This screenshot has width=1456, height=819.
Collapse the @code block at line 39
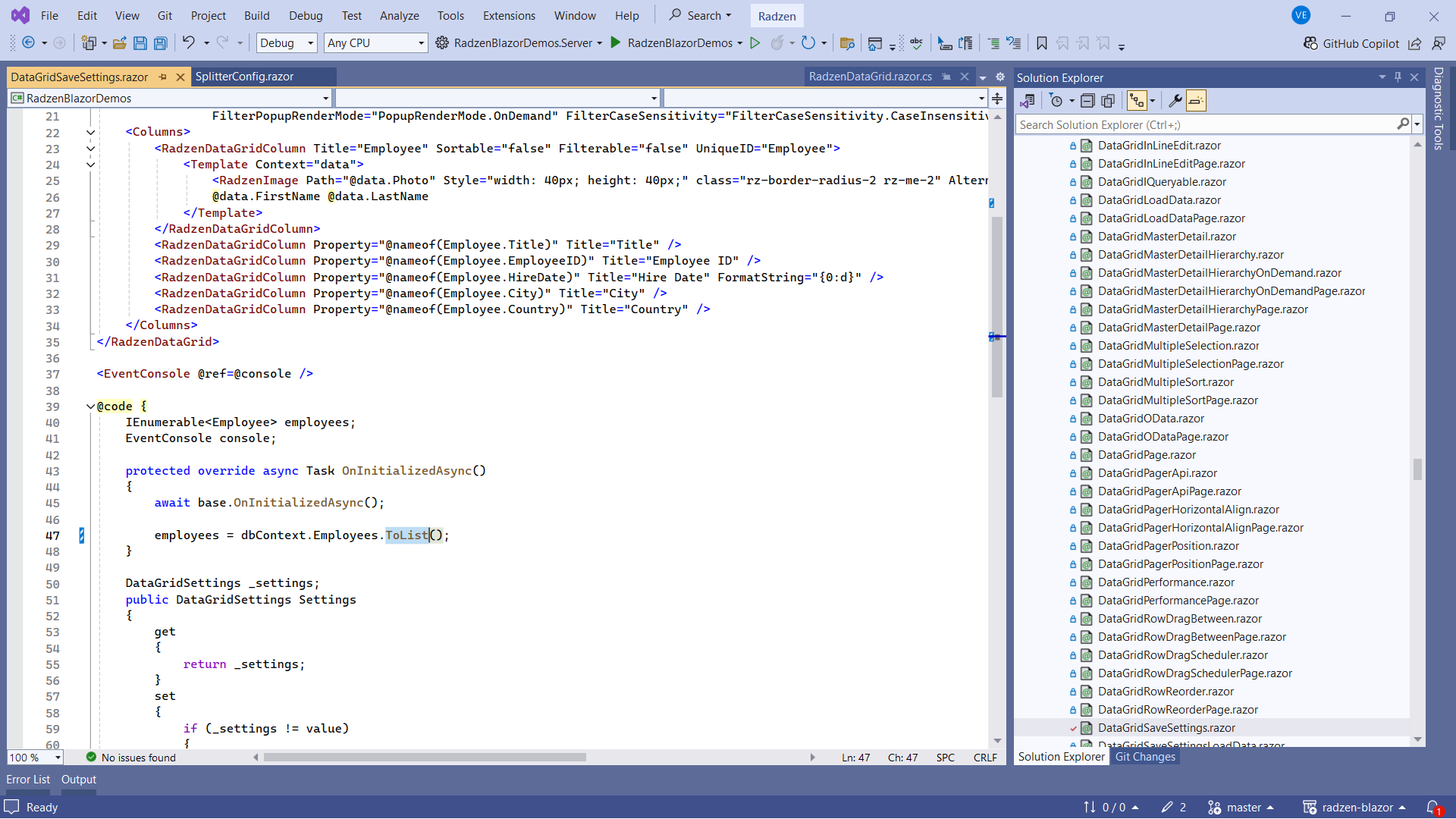pos(90,406)
